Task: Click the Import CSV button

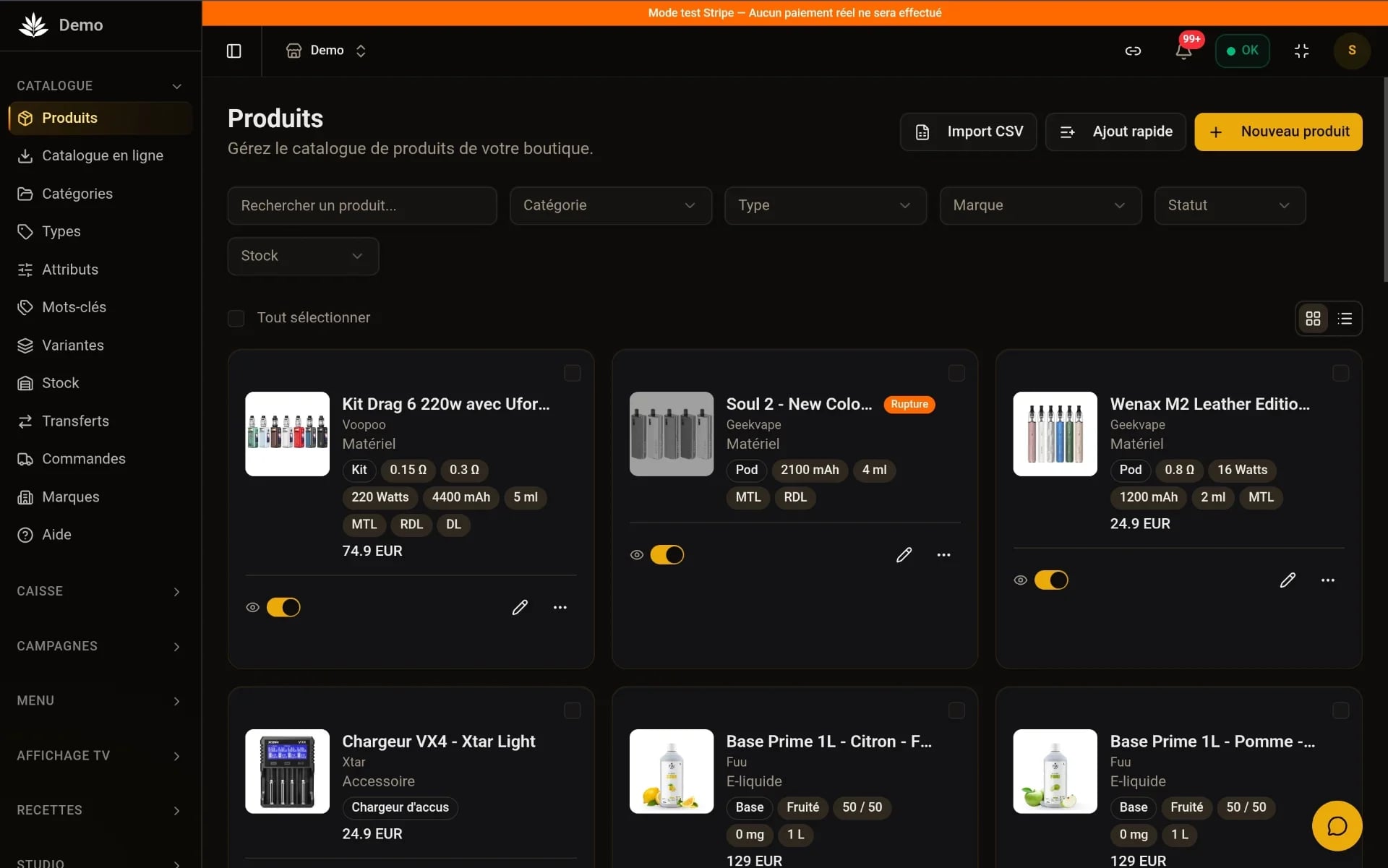Action: tap(968, 132)
